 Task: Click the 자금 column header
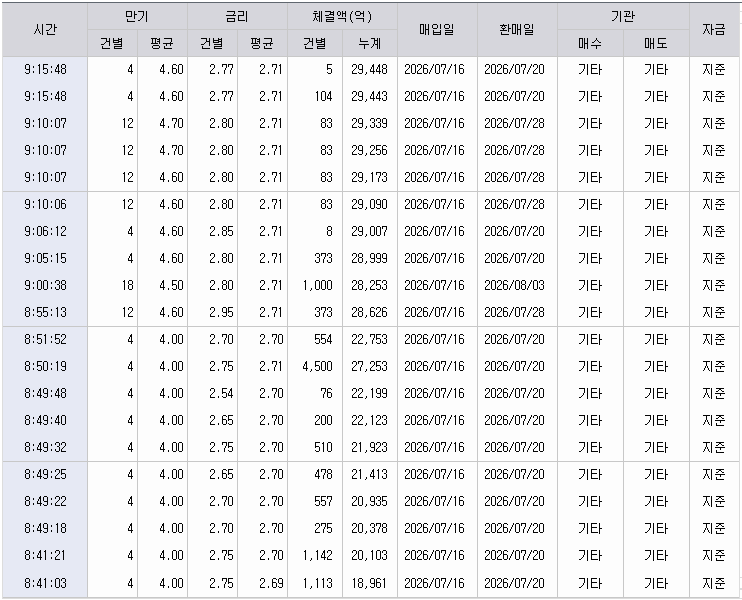(x=714, y=30)
